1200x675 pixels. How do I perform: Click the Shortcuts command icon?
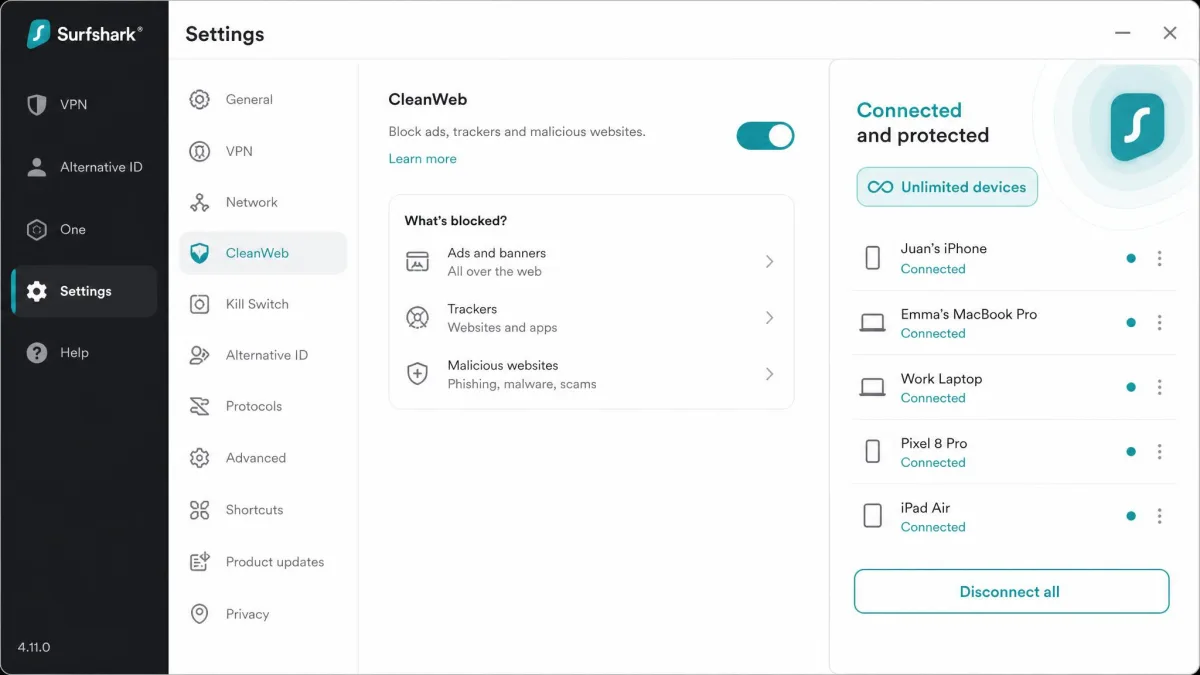pyautogui.click(x=200, y=510)
